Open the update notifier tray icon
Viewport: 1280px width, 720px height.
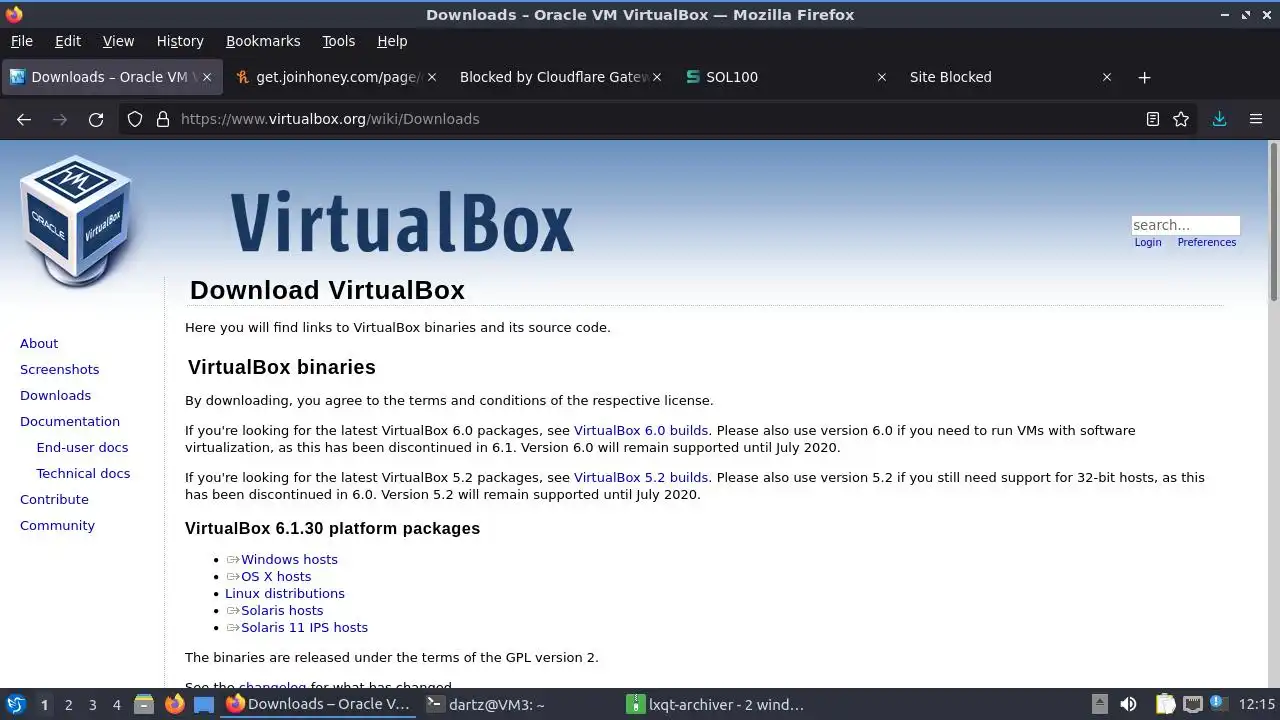1219,704
